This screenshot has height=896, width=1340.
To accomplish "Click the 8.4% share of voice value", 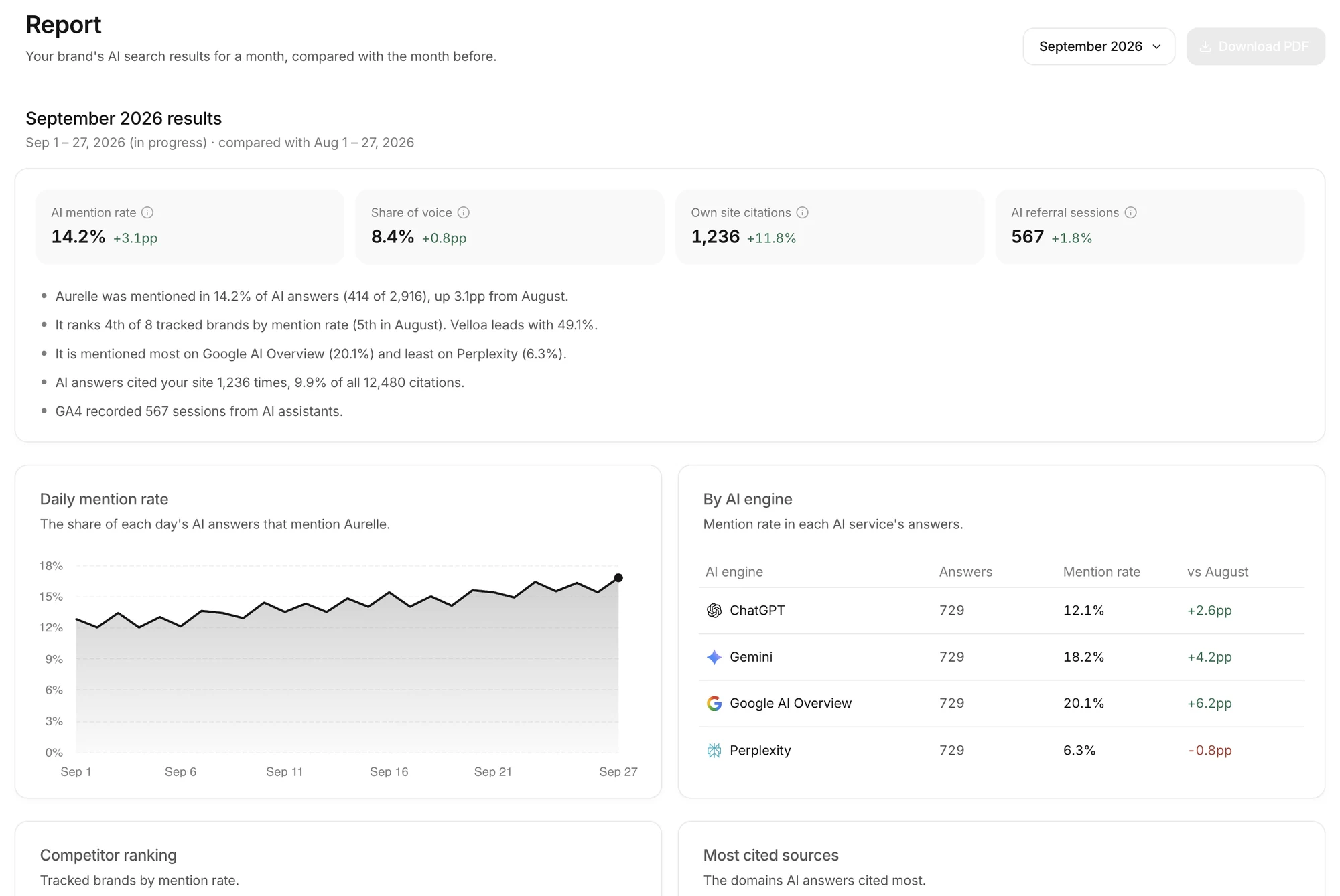I will click(x=393, y=236).
